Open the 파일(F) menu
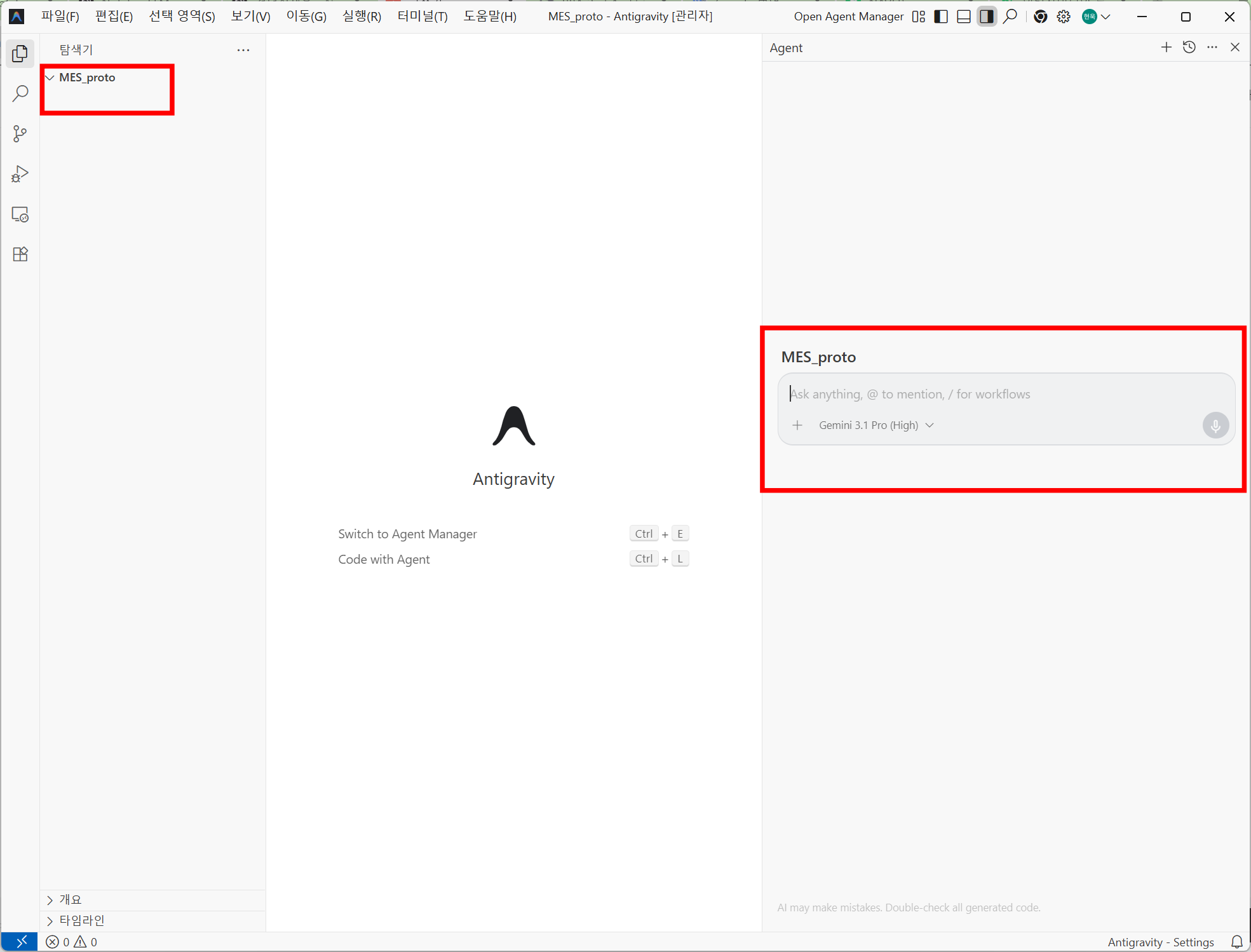The height and width of the screenshot is (952, 1251). [x=60, y=17]
